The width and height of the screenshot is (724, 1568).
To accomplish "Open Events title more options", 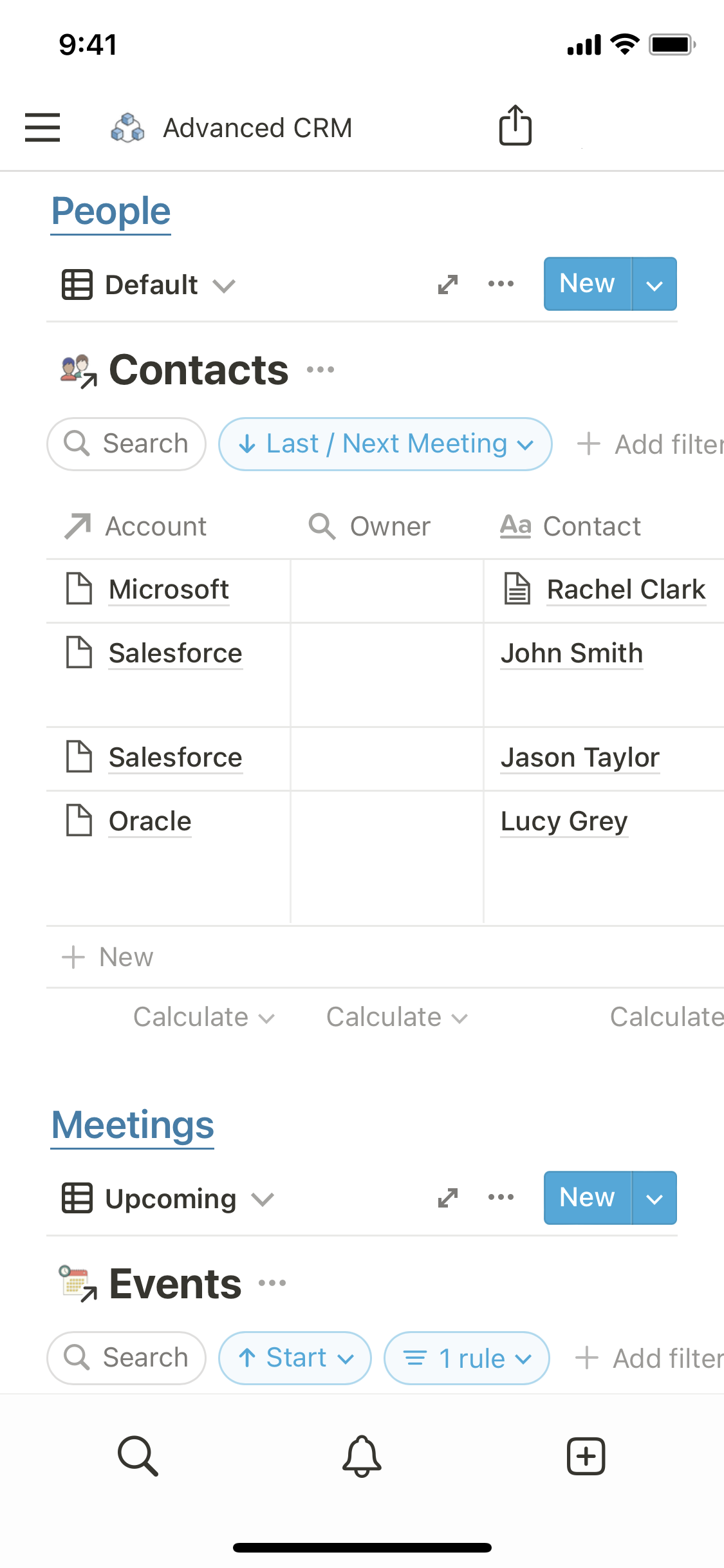I will pos(272,1283).
